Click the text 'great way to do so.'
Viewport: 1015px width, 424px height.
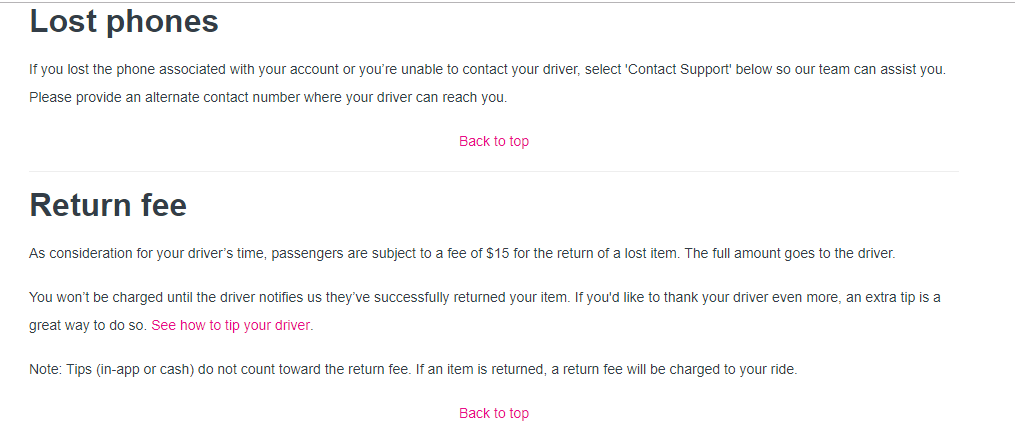pos(88,325)
